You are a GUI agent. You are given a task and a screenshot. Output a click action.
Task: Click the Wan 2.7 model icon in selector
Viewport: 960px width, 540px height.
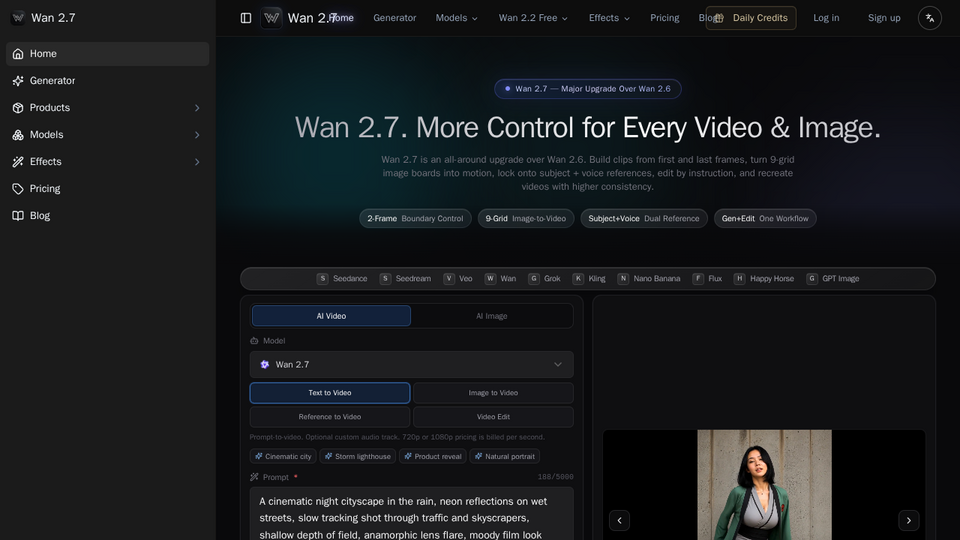tap(264, 364)
